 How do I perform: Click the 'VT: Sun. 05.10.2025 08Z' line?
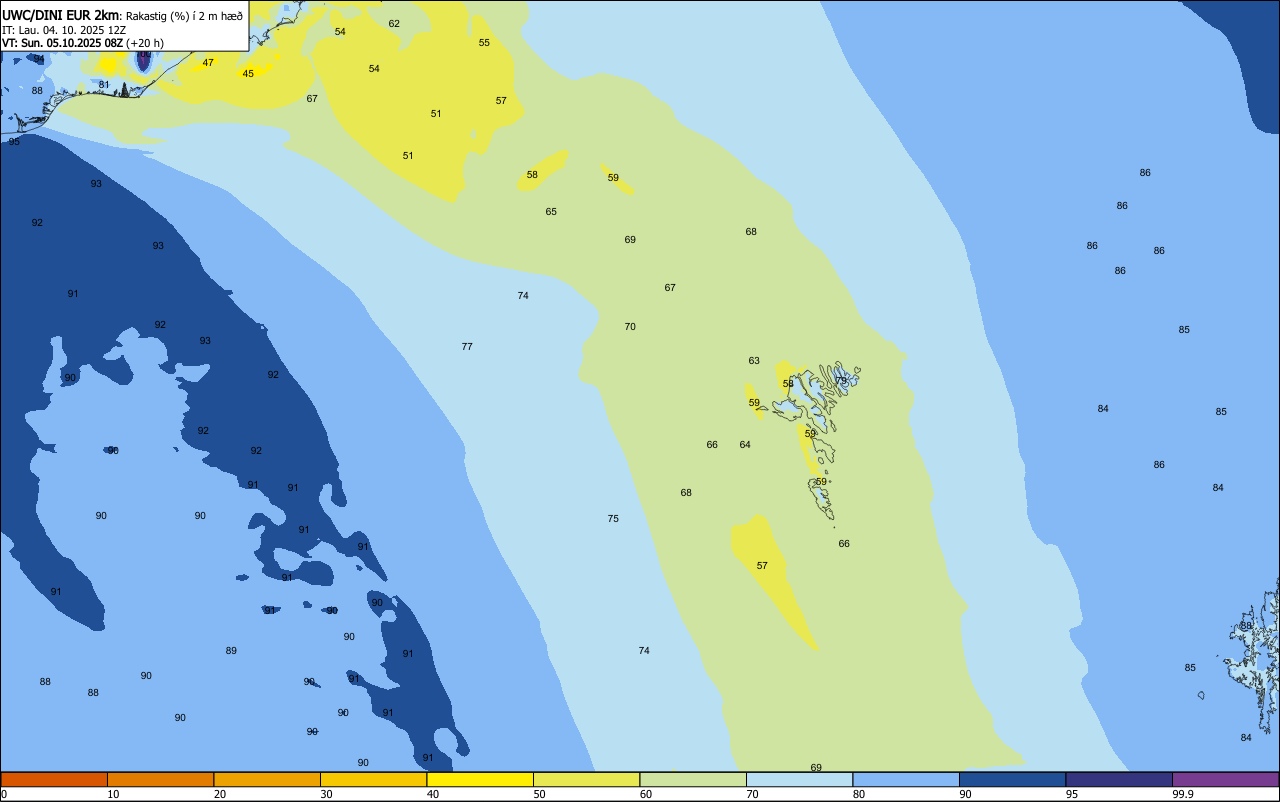point(62,43)
